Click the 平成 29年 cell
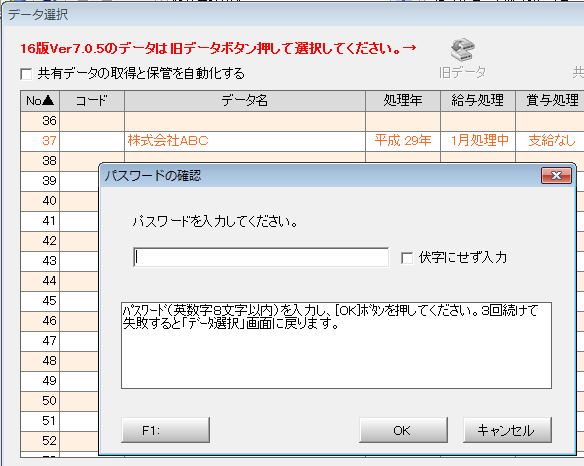Image resolution: width=584 pixels, height=466 pixels. click(403, 141)
